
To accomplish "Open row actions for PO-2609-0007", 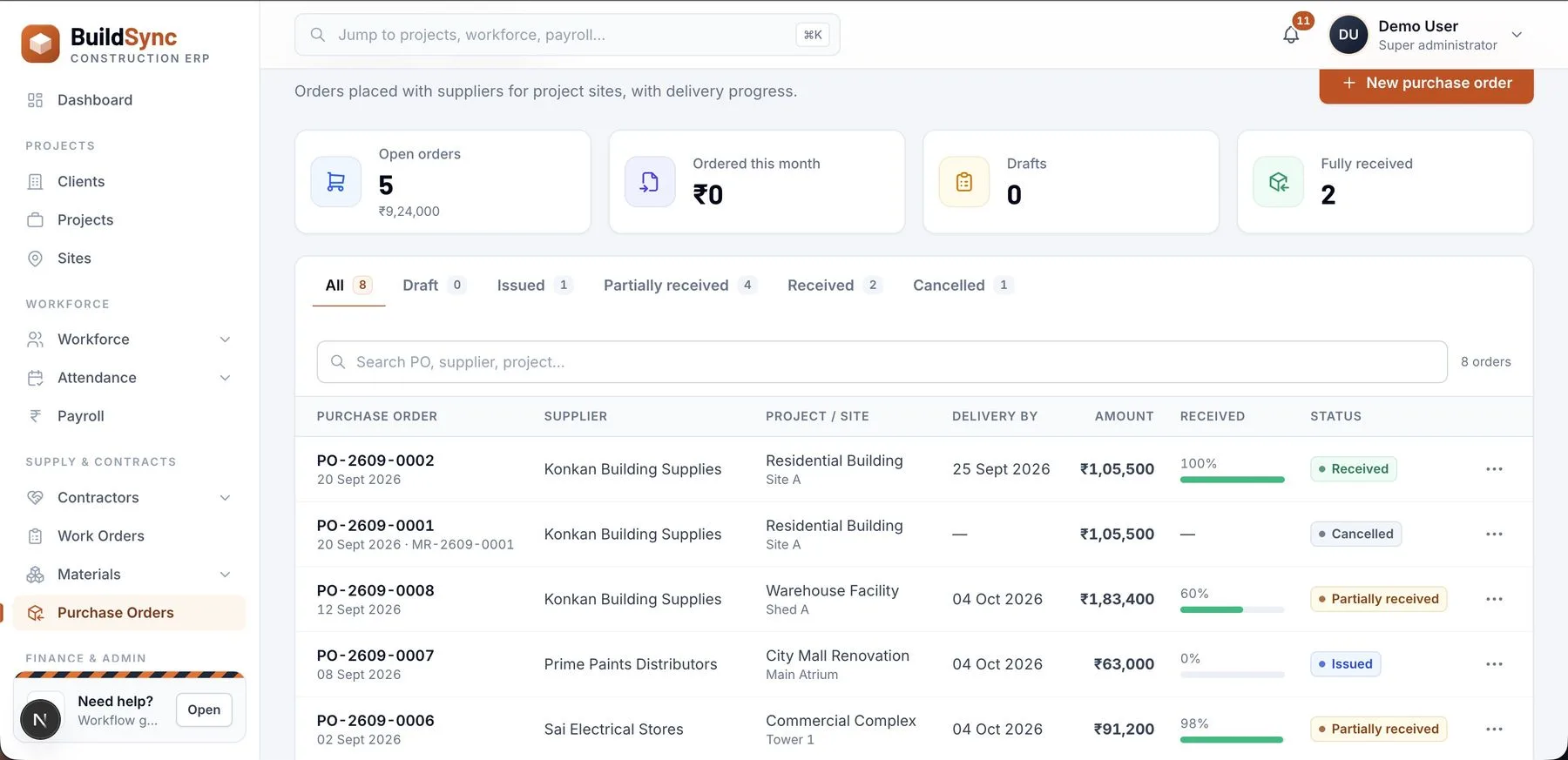I will [1494, 664].
